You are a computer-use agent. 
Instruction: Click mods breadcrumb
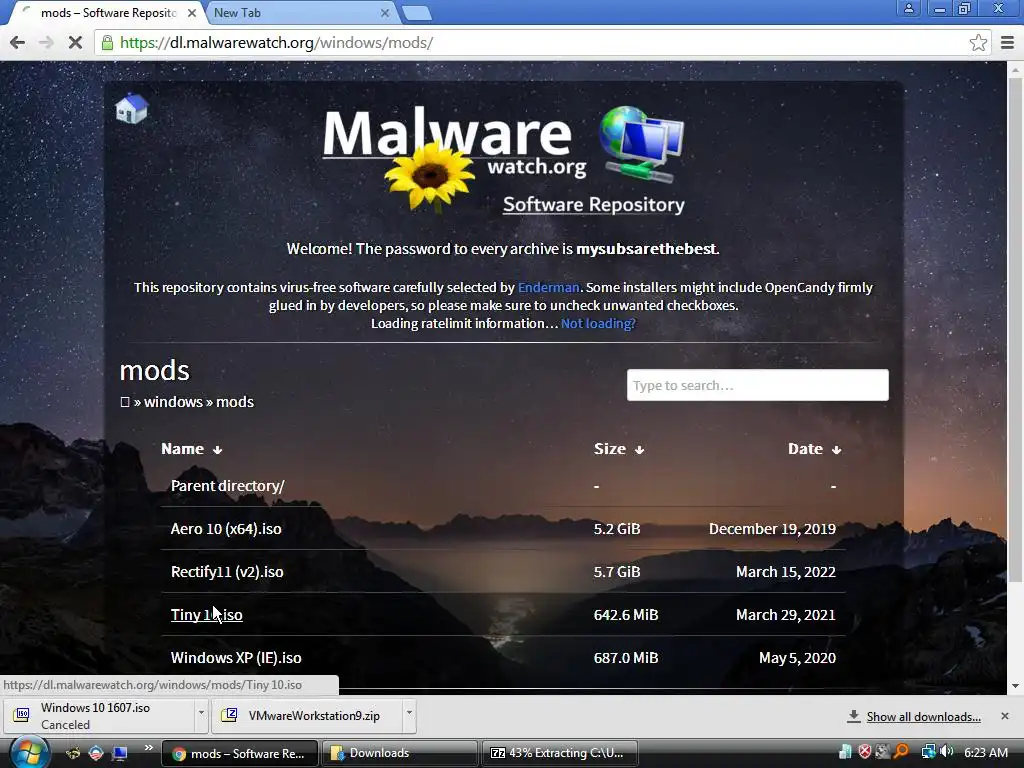coord(234,402)
